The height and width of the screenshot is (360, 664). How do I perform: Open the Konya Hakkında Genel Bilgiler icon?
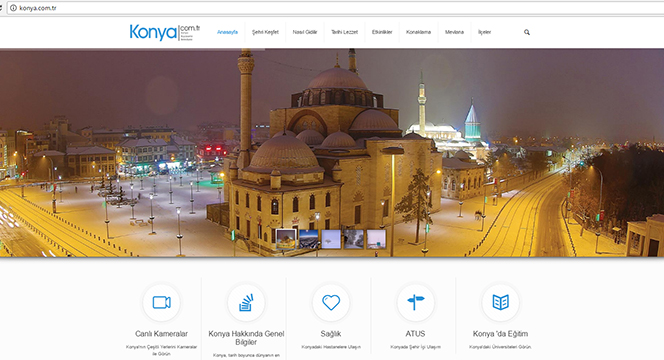click(246, 302)
